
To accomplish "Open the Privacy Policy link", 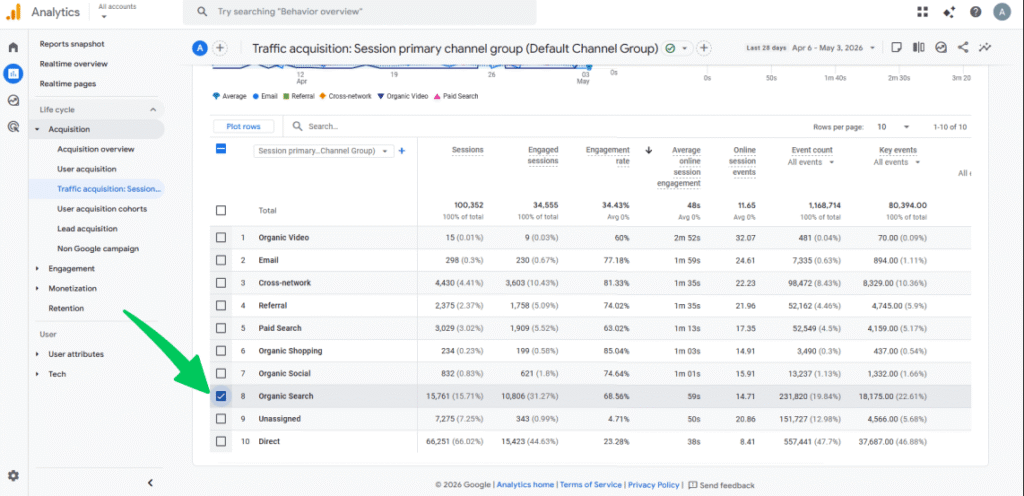I will pos(653,485).
